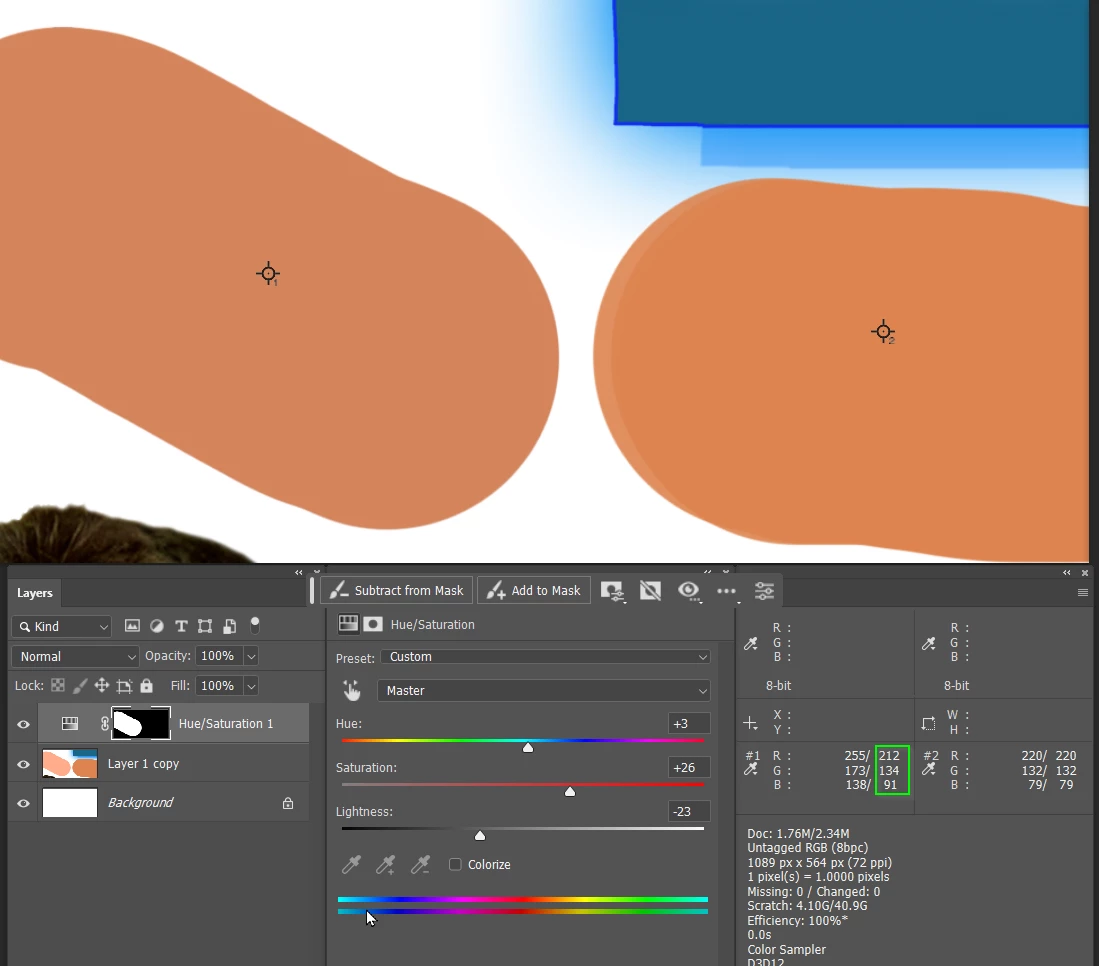The height and width of the screenshot is (966, 1099).
Task: Toggle prevent artboard auto-nesting lock
Action: [x=124, y=686]
